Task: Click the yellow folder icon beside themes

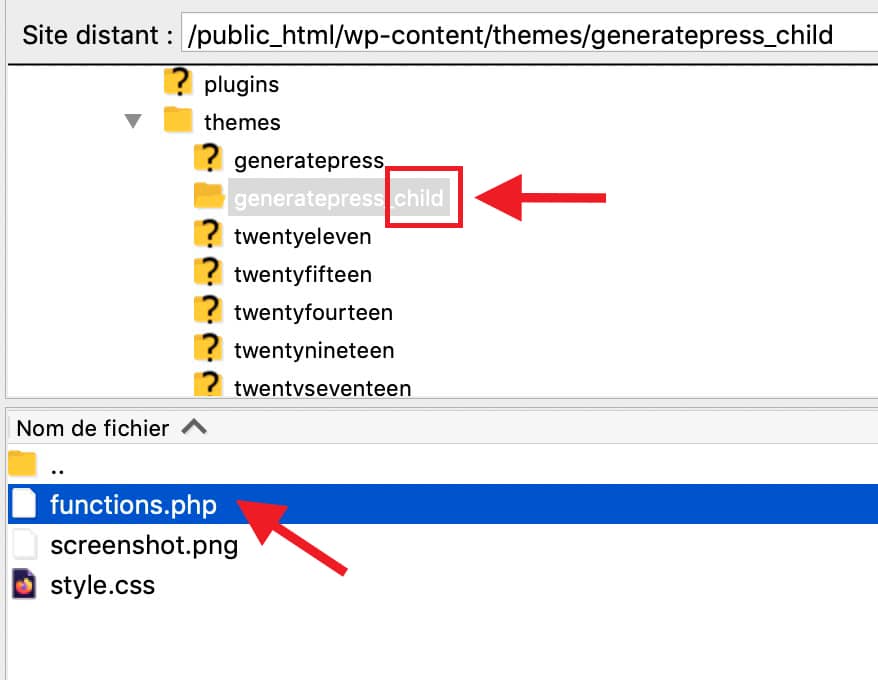Action: click(177, 121)
